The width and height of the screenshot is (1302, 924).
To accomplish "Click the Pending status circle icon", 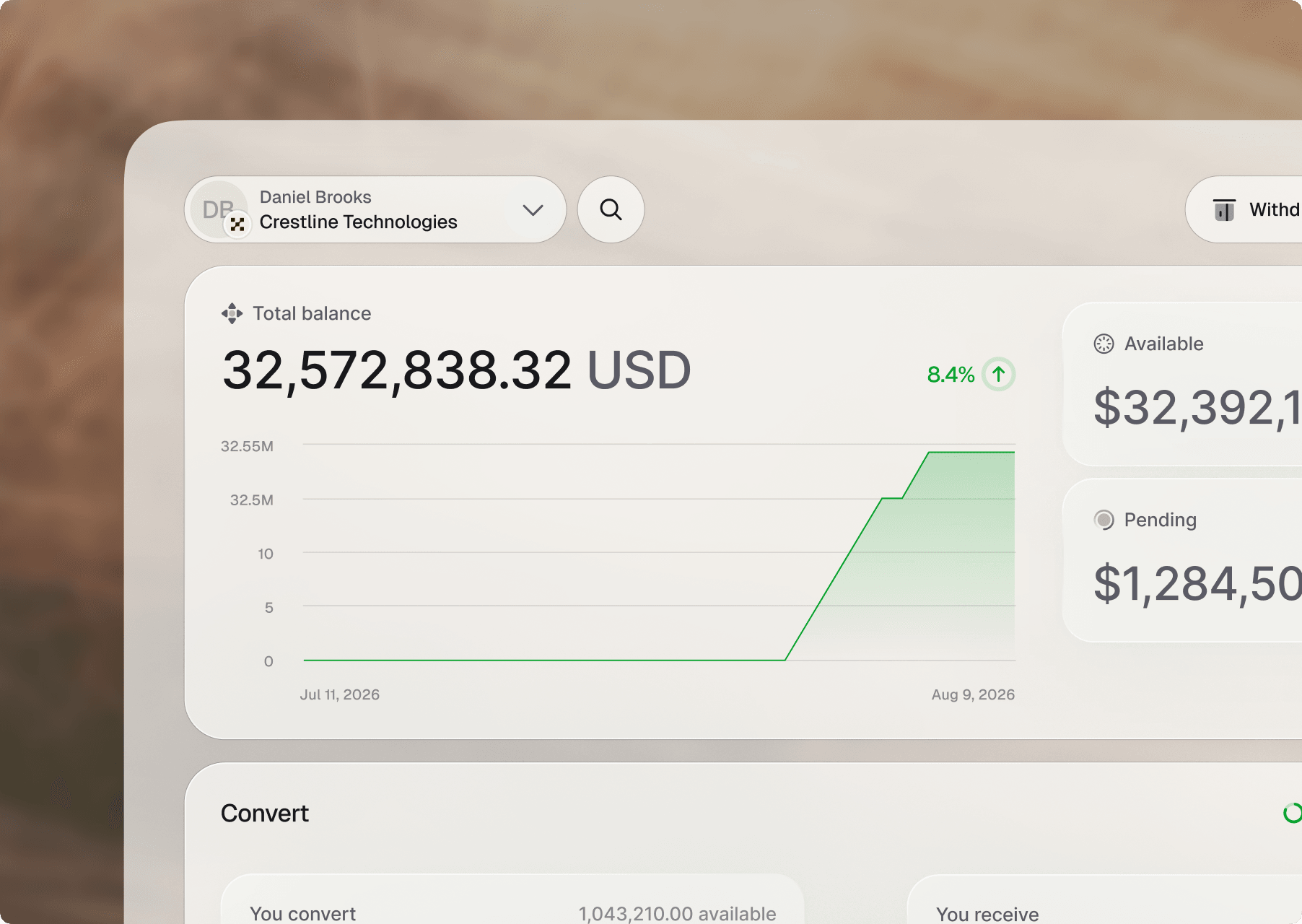I will [1104, 520].
